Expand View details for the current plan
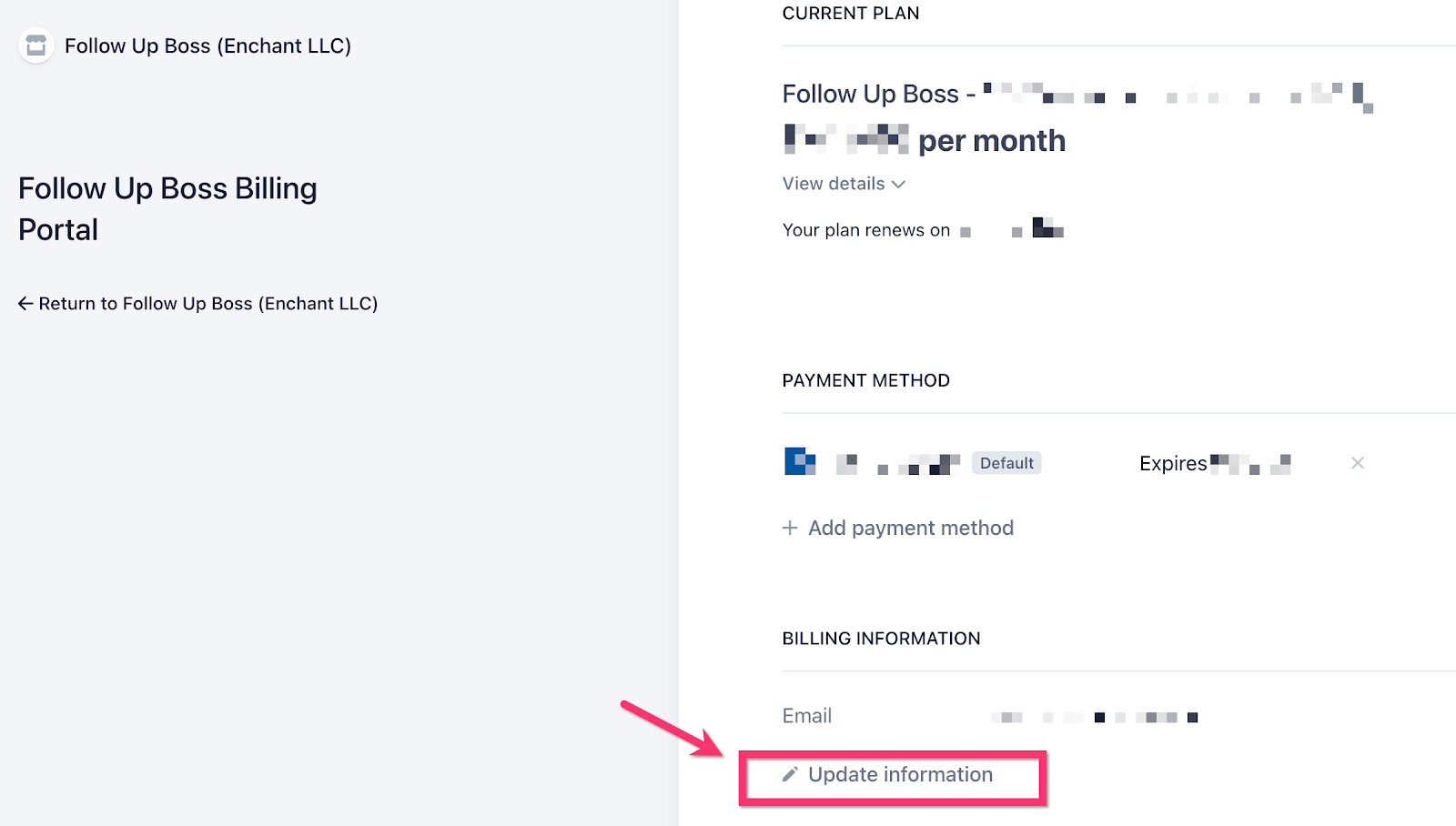1456x826 pixels. [x=834, y=184]
